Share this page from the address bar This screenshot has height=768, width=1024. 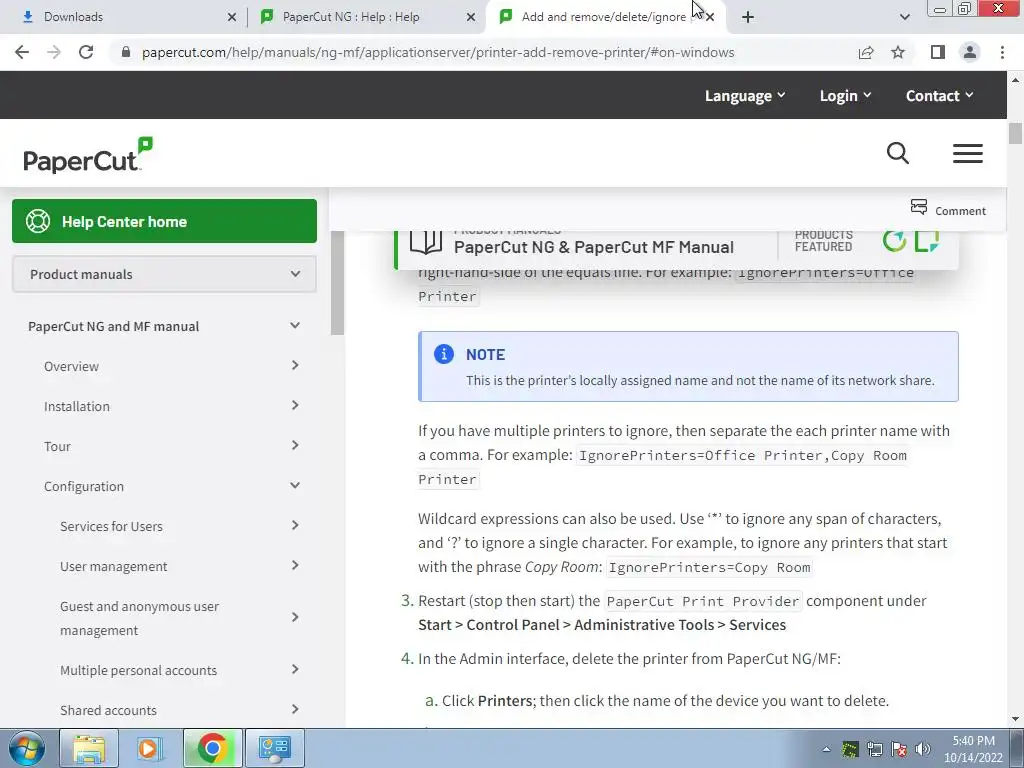(x=866, y=52)
